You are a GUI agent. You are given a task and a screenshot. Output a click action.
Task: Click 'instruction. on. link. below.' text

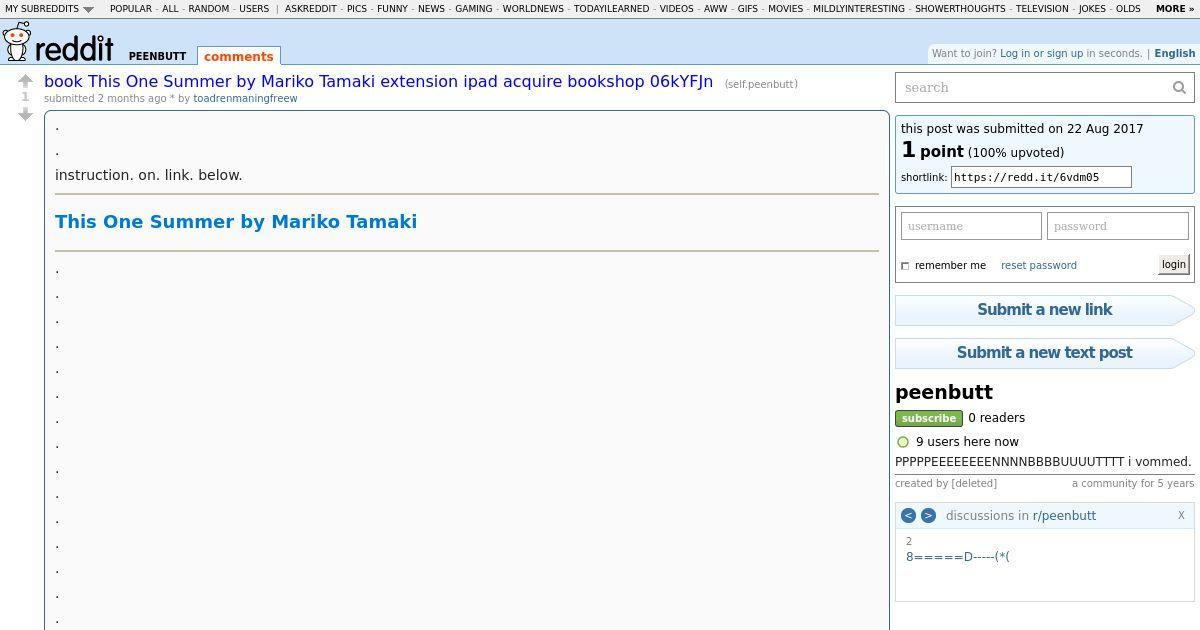coord(149,175)
